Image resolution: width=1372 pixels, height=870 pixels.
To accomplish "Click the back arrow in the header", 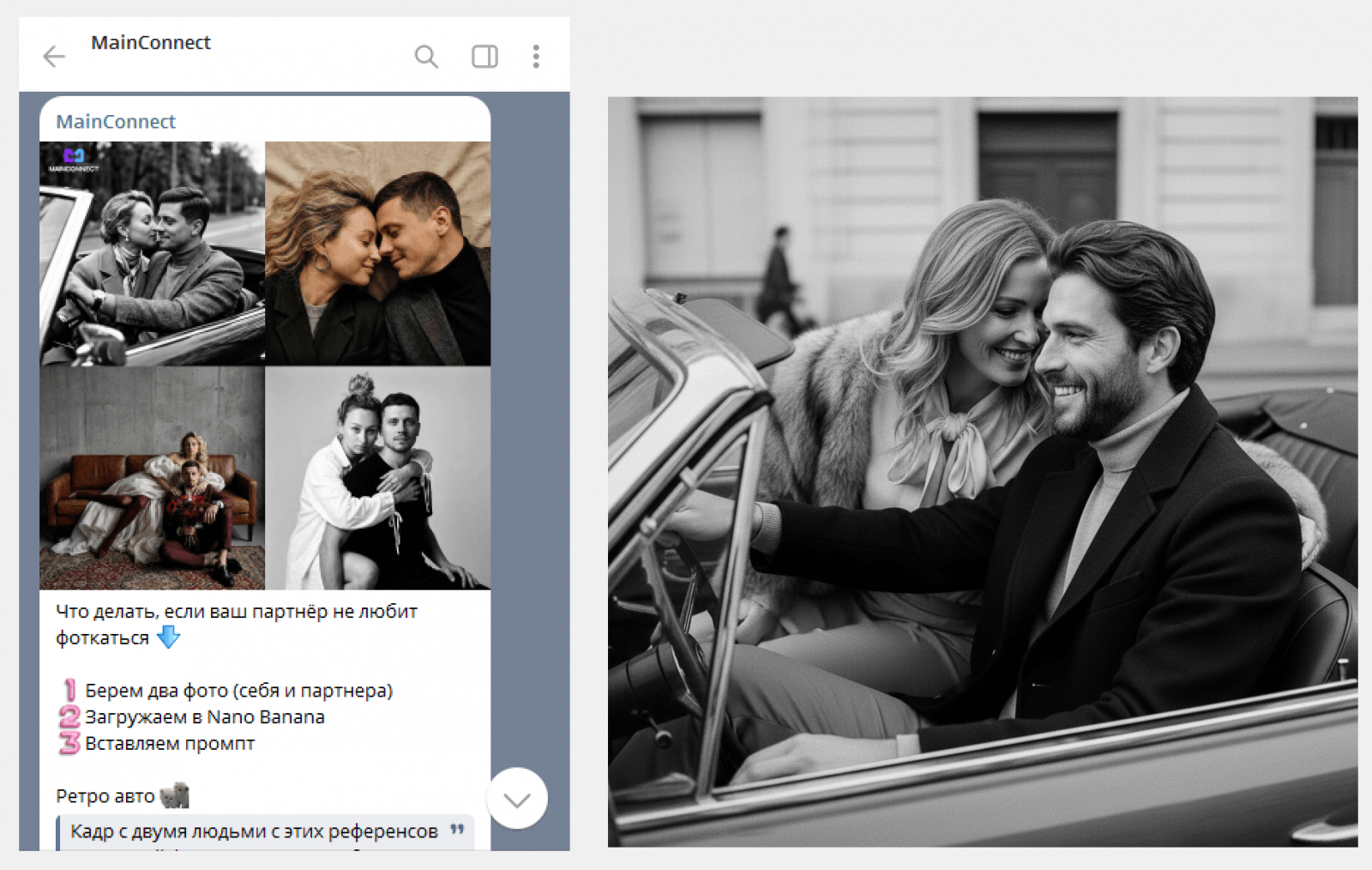I will (54, 57).
